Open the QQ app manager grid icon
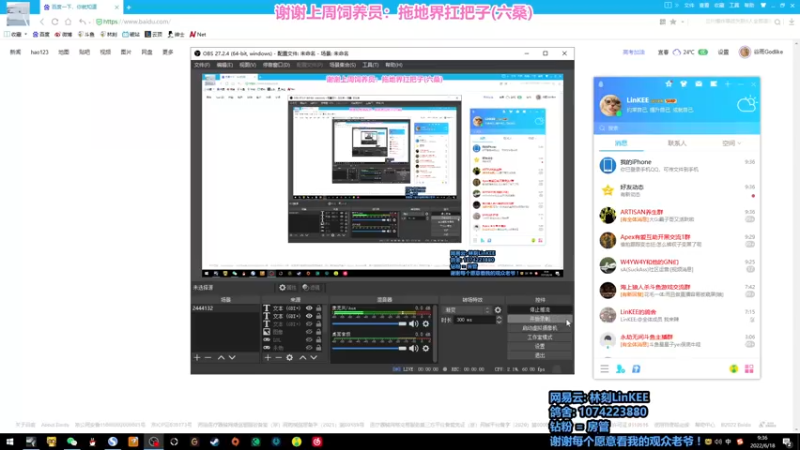Screen dimensions: 800x450 749,368
